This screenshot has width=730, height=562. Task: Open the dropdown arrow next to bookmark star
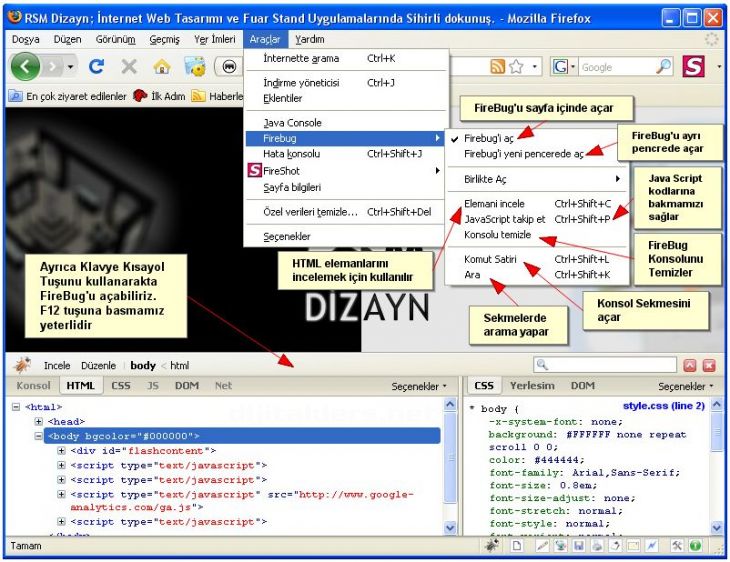534,67
